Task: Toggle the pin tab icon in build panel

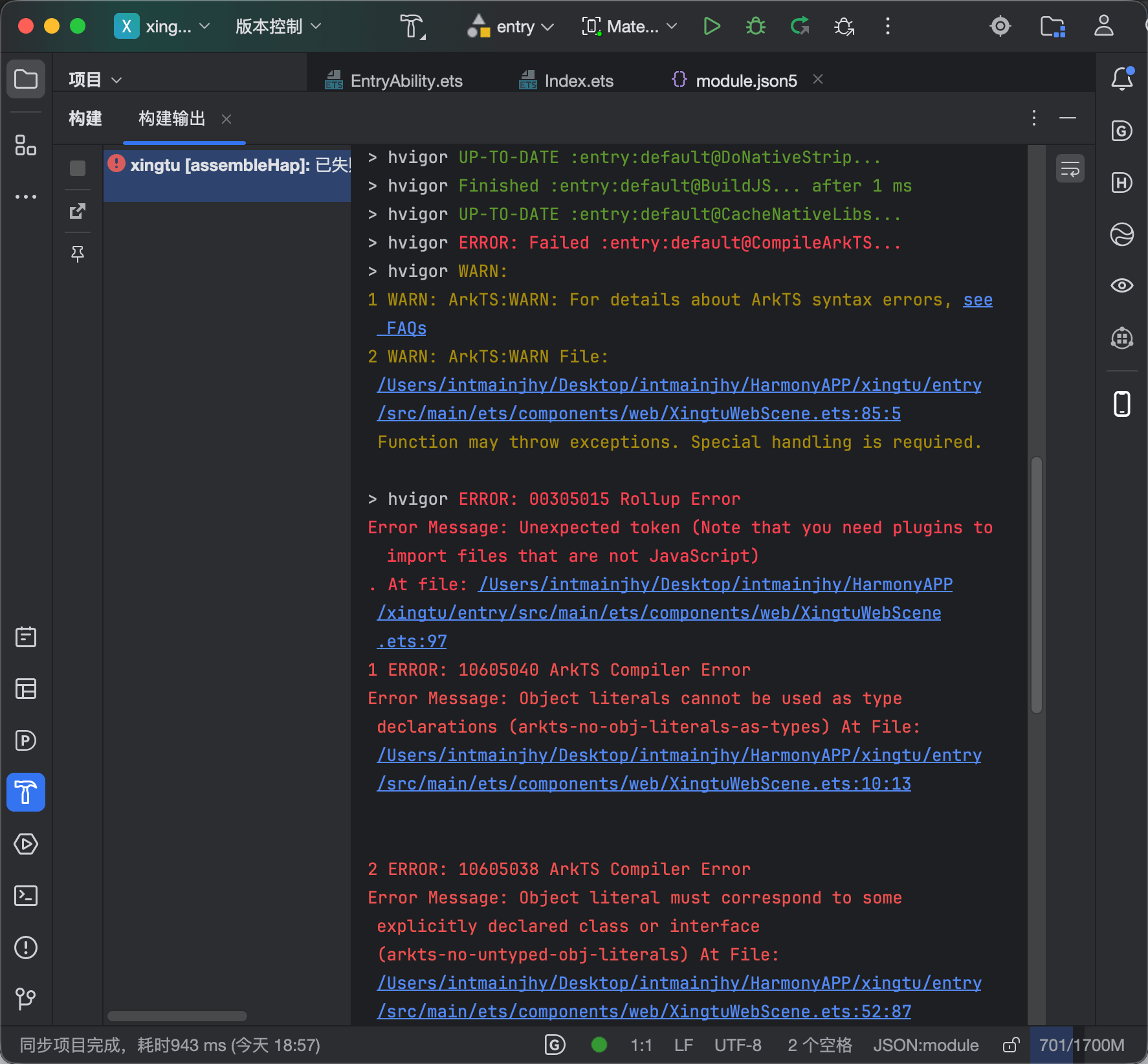Action: click(x=78, y=254)
